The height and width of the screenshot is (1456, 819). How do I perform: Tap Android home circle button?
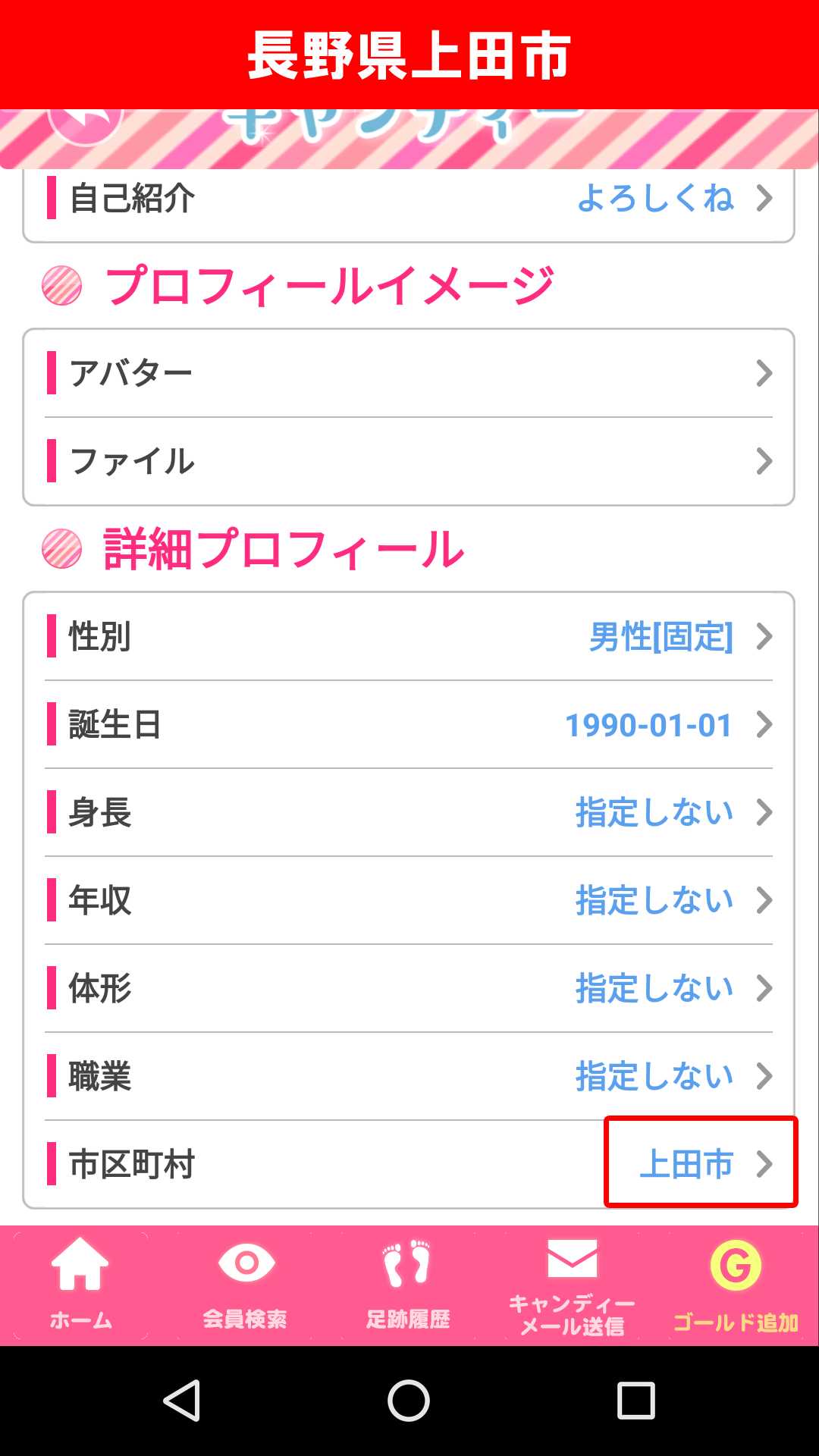point(409,1400)
